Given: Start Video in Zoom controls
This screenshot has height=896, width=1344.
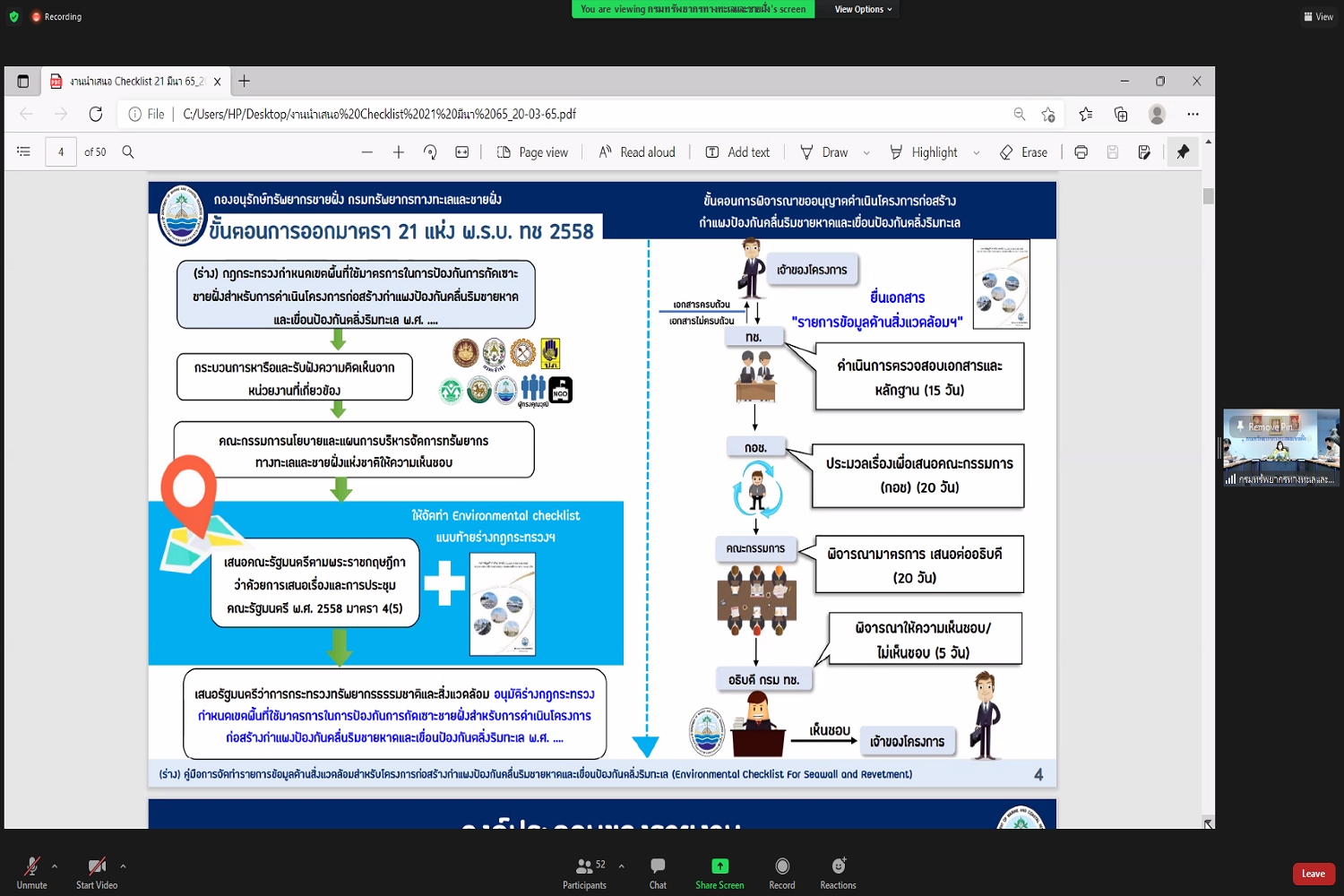Looking at the screenshot, I should click(x=97, y=873).
